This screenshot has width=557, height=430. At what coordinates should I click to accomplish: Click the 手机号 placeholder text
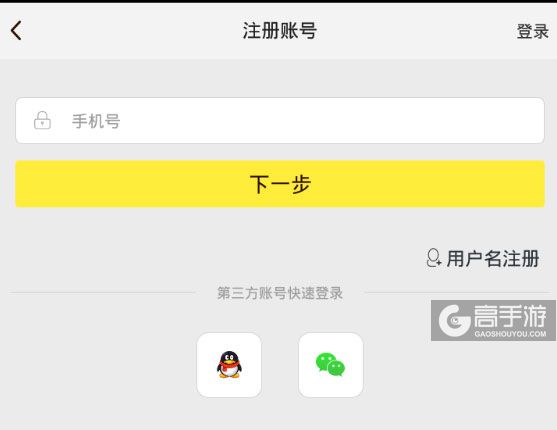[x=96, y=121]
